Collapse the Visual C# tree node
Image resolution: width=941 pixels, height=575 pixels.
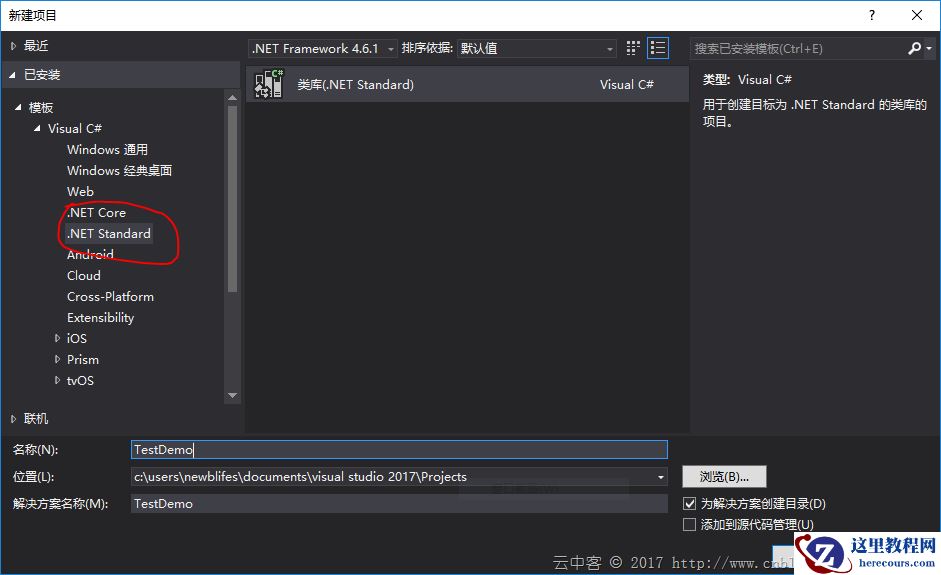tap(37, 128)
